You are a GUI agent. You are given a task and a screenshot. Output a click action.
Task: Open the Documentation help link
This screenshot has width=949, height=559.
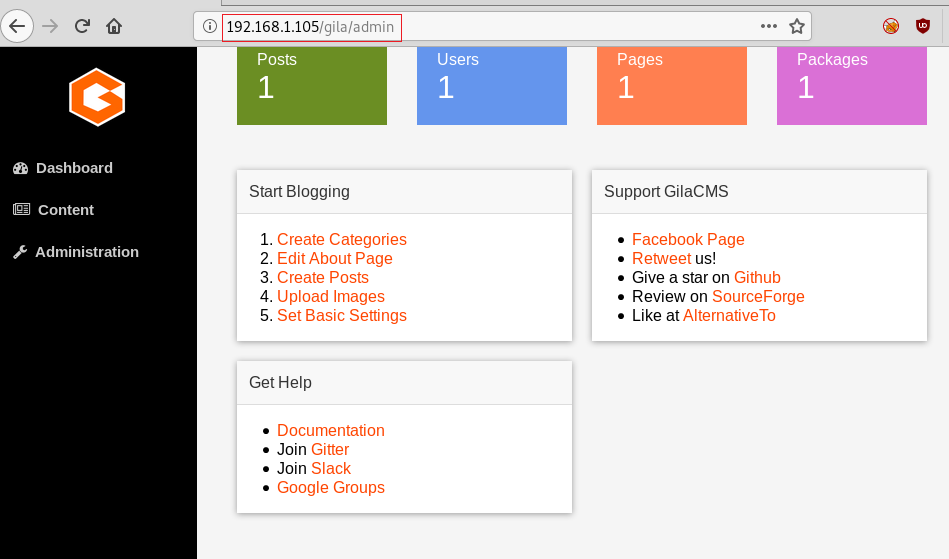pos(331,430)
